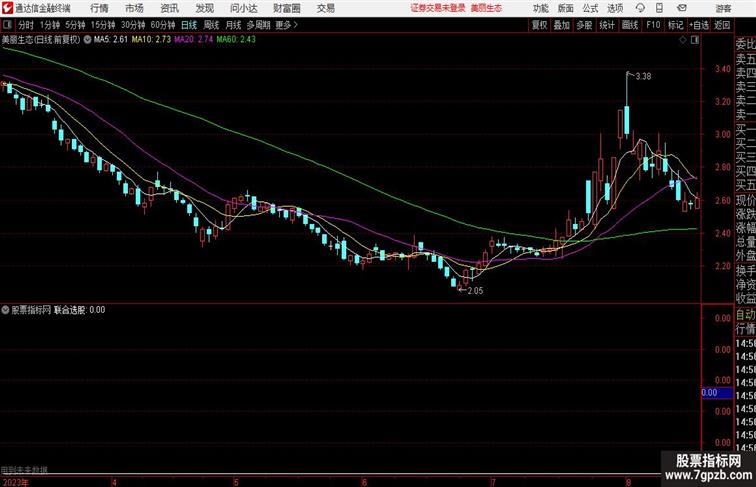Screen dimensions: 756x487
Task: Click the month 8 marker on time axis
Action: coord(628,482)
